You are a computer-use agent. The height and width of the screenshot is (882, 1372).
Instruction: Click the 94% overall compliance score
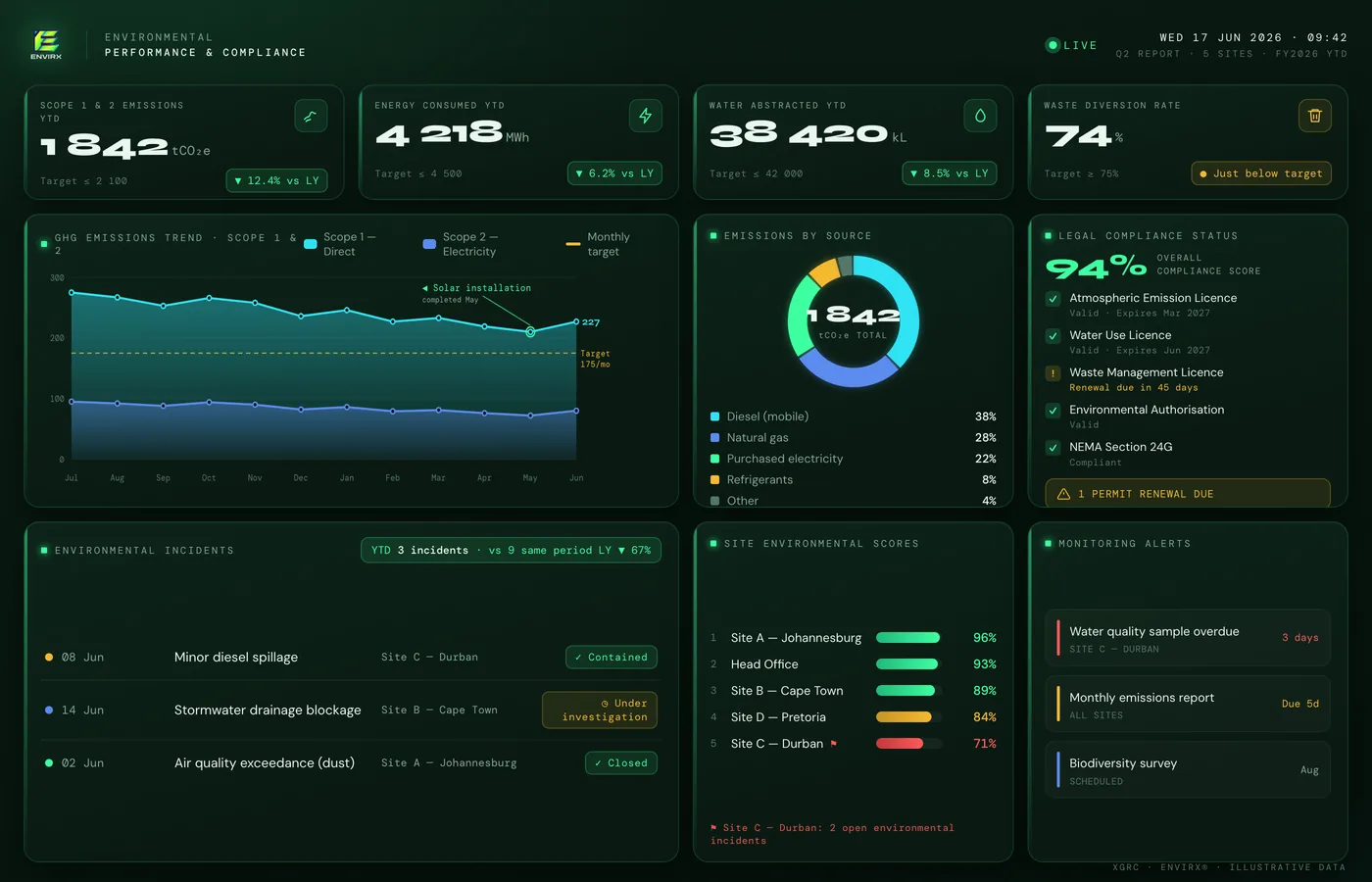(1096, 267)
